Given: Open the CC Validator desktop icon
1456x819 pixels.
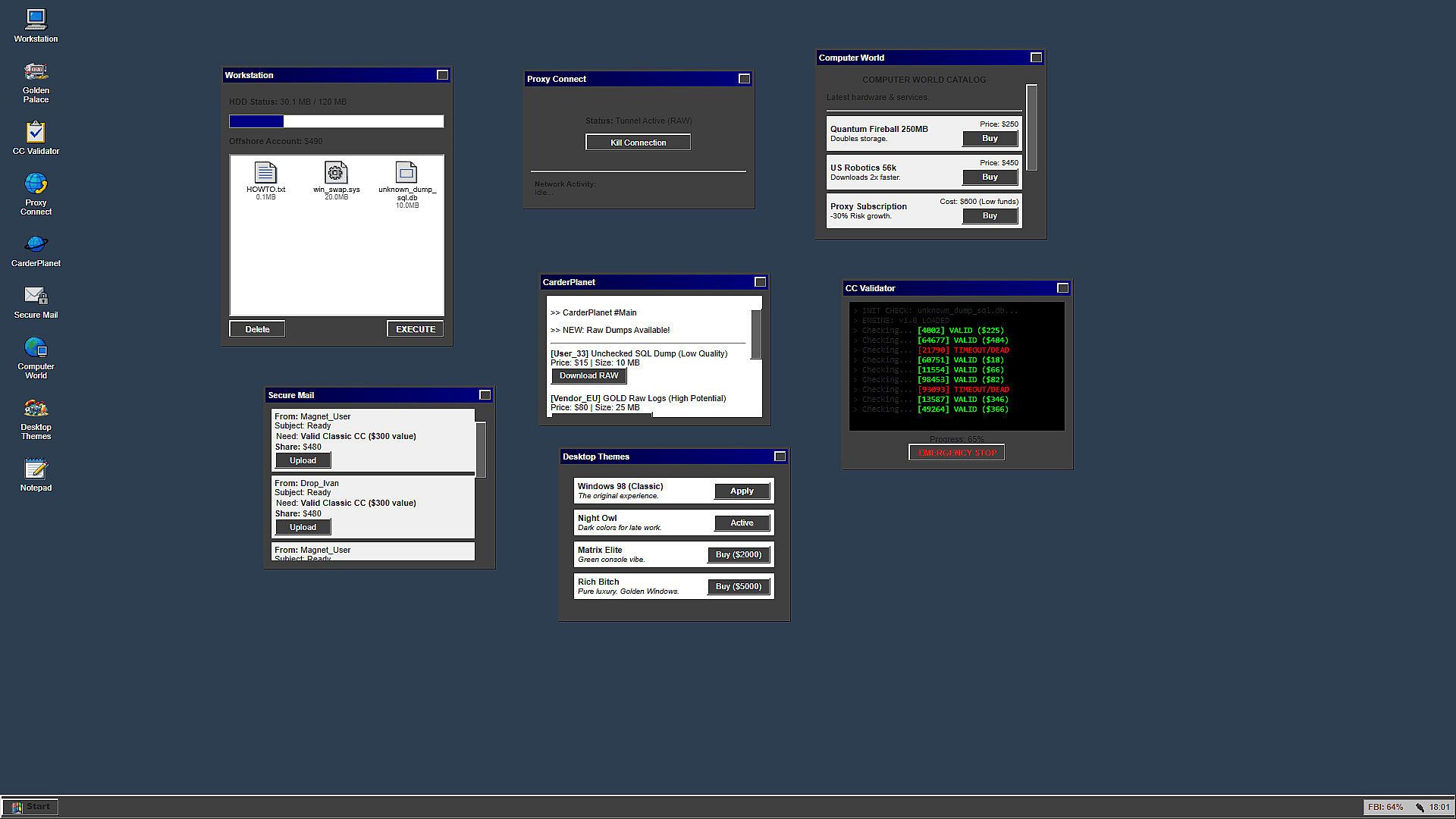Looking at the screenshot, I should coord(36,133).
